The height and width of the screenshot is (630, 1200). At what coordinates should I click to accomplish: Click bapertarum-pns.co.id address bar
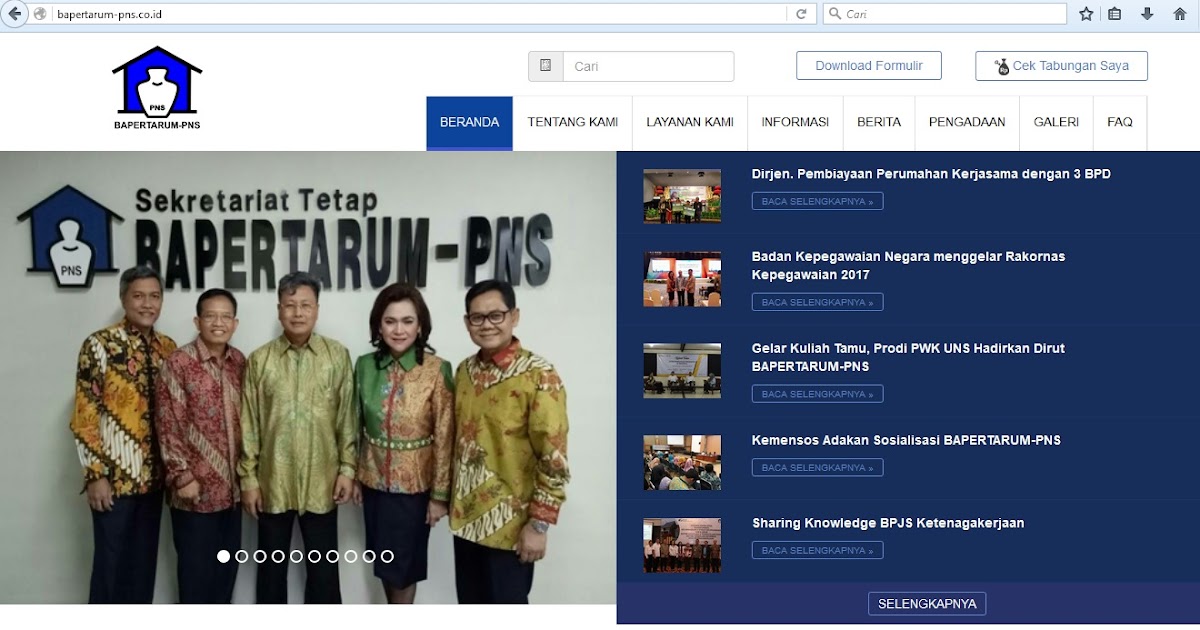click(x=420, y=14)
